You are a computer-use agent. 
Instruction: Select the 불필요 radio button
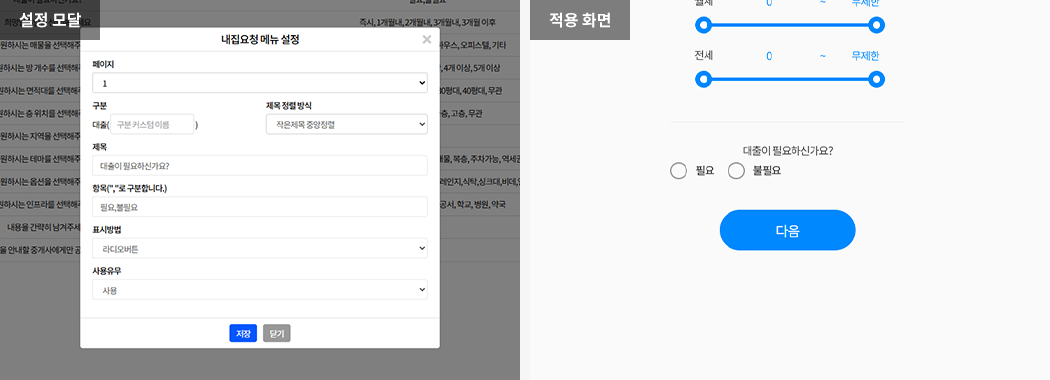(736, 171)
